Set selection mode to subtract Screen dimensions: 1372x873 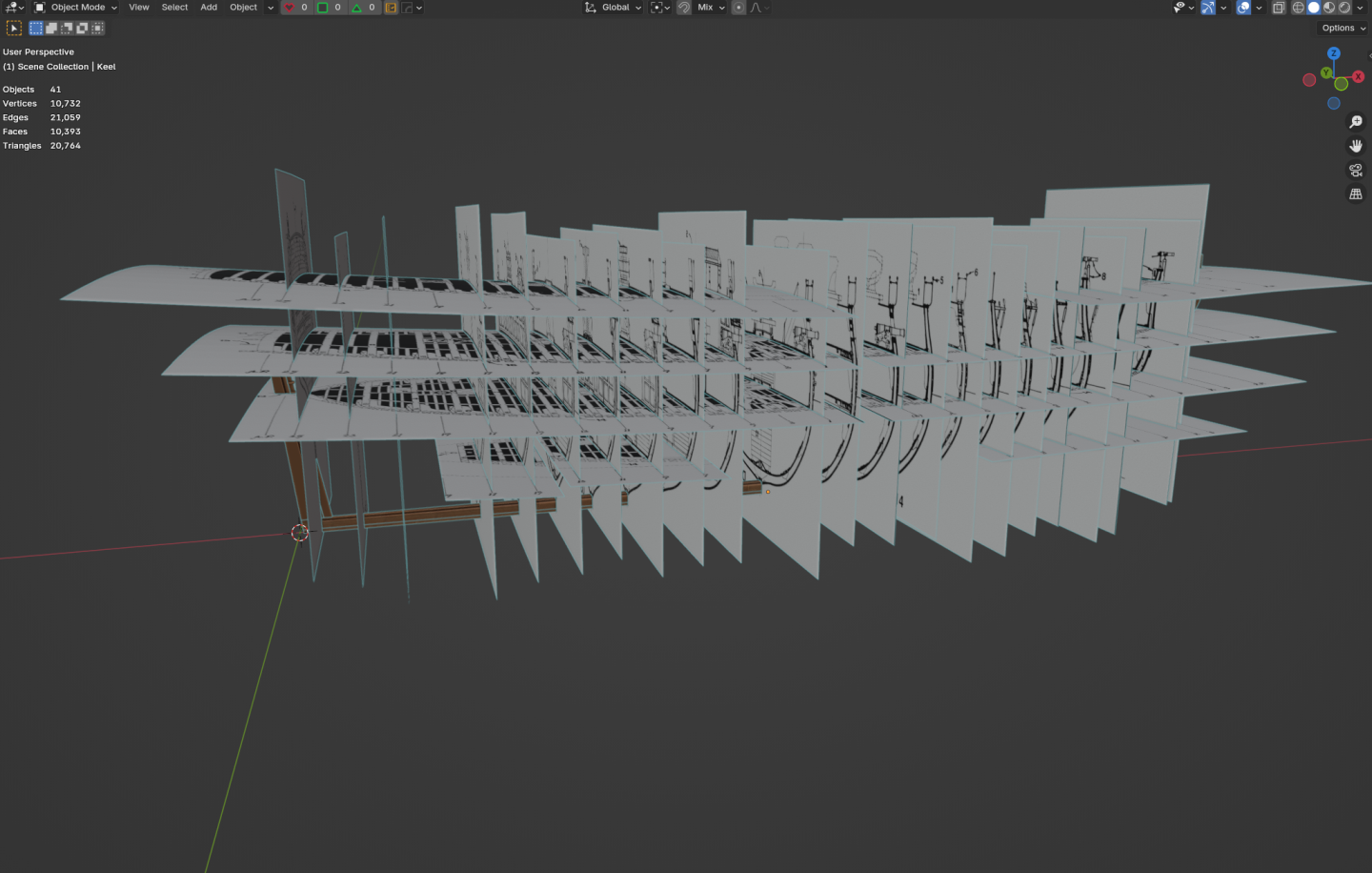pos(67,28)
